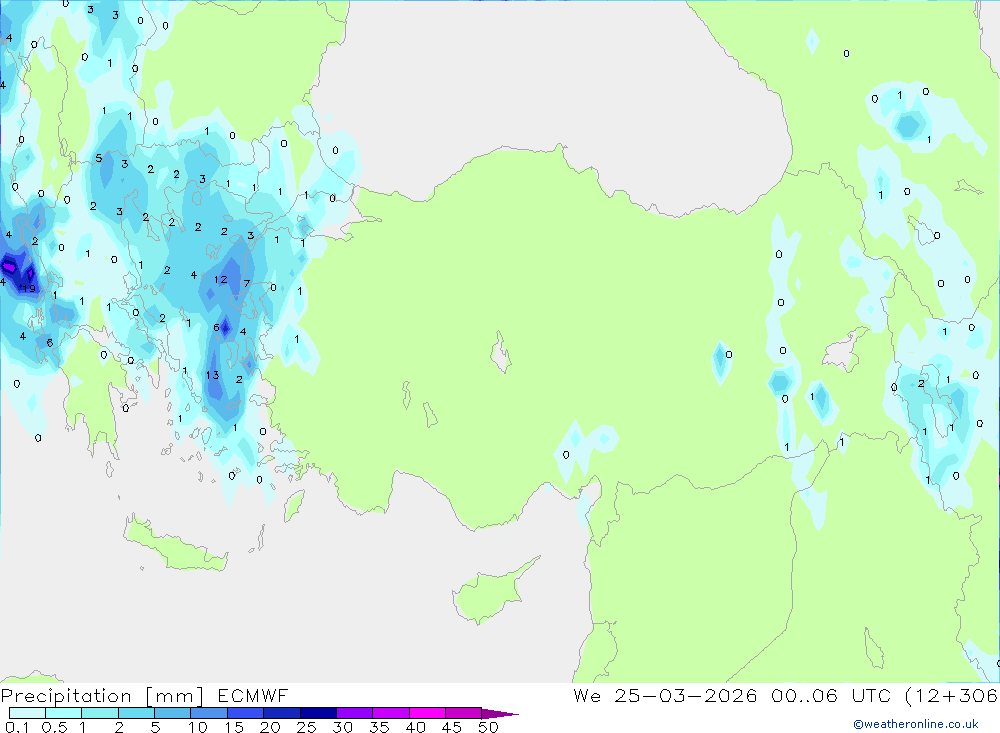Click the legend label "40"

coord(415,727)
